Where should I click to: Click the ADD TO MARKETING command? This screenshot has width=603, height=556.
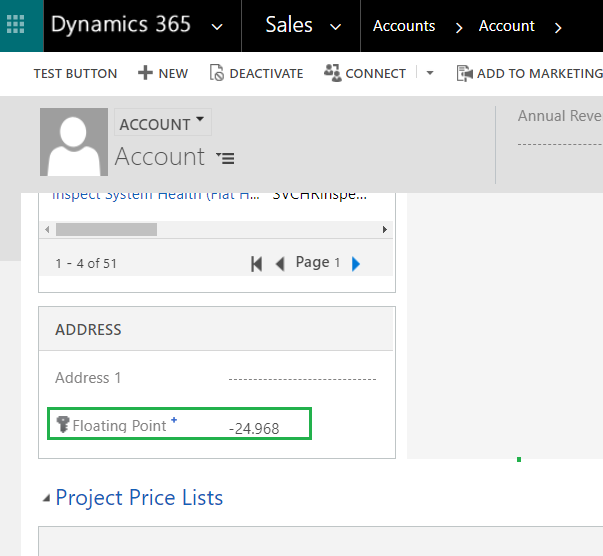(530, 73)
